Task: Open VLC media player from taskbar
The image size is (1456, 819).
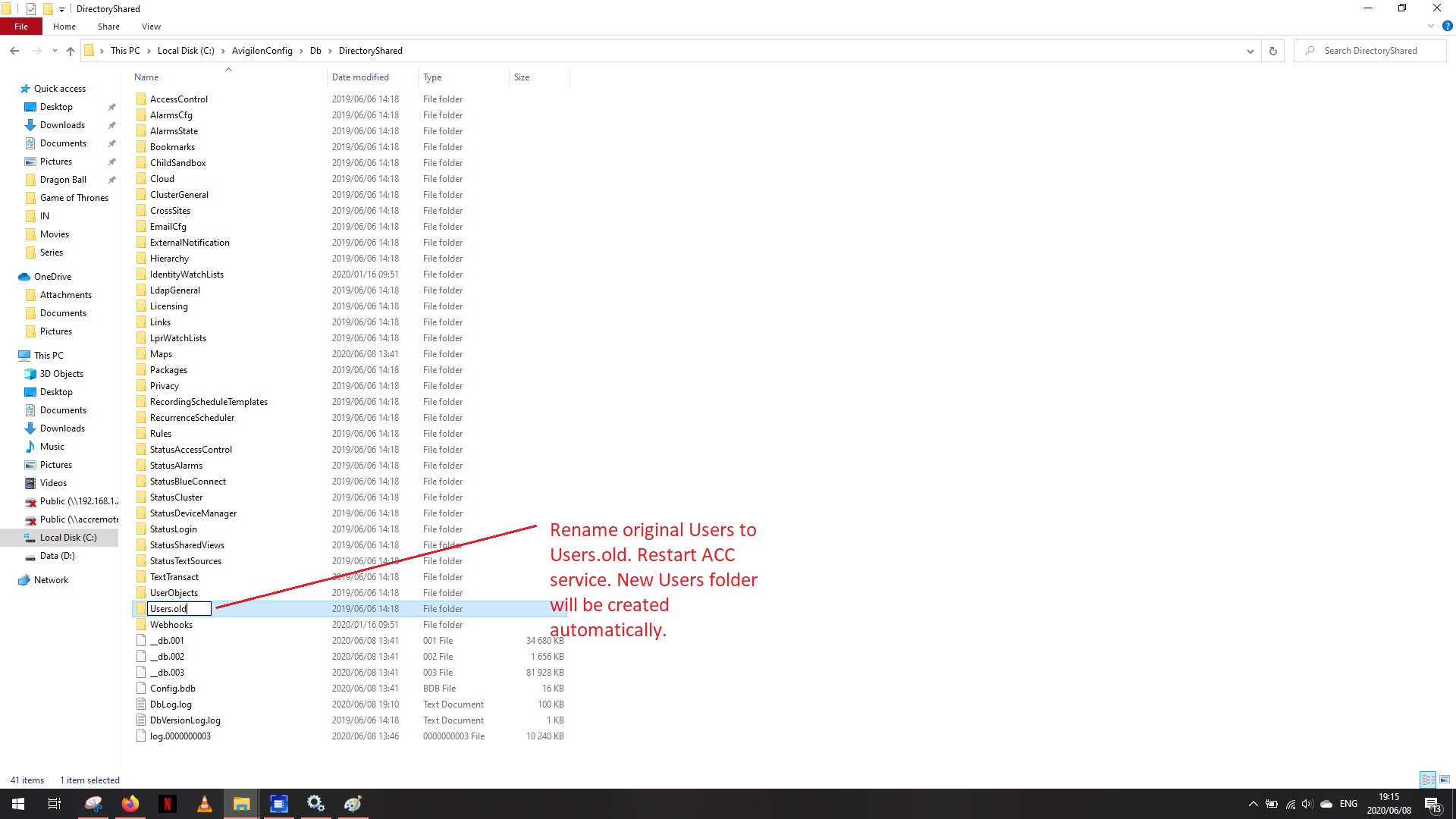Action: click(x=204, y=804)
